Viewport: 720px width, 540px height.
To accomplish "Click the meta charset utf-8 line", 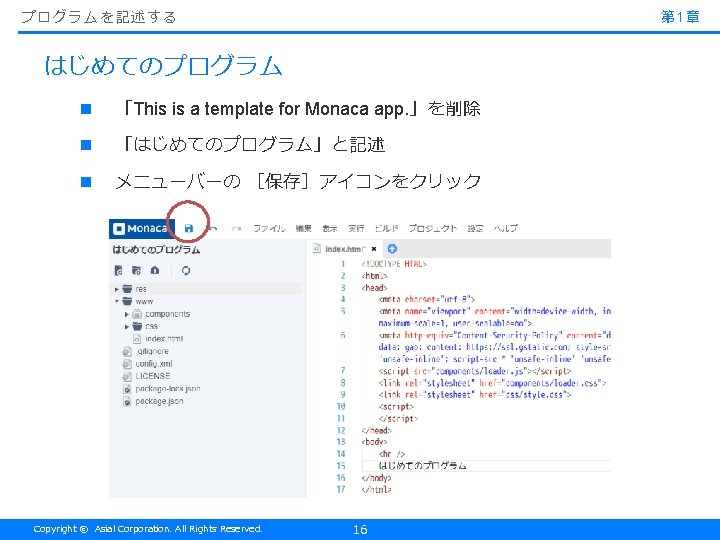I will 427,300.
